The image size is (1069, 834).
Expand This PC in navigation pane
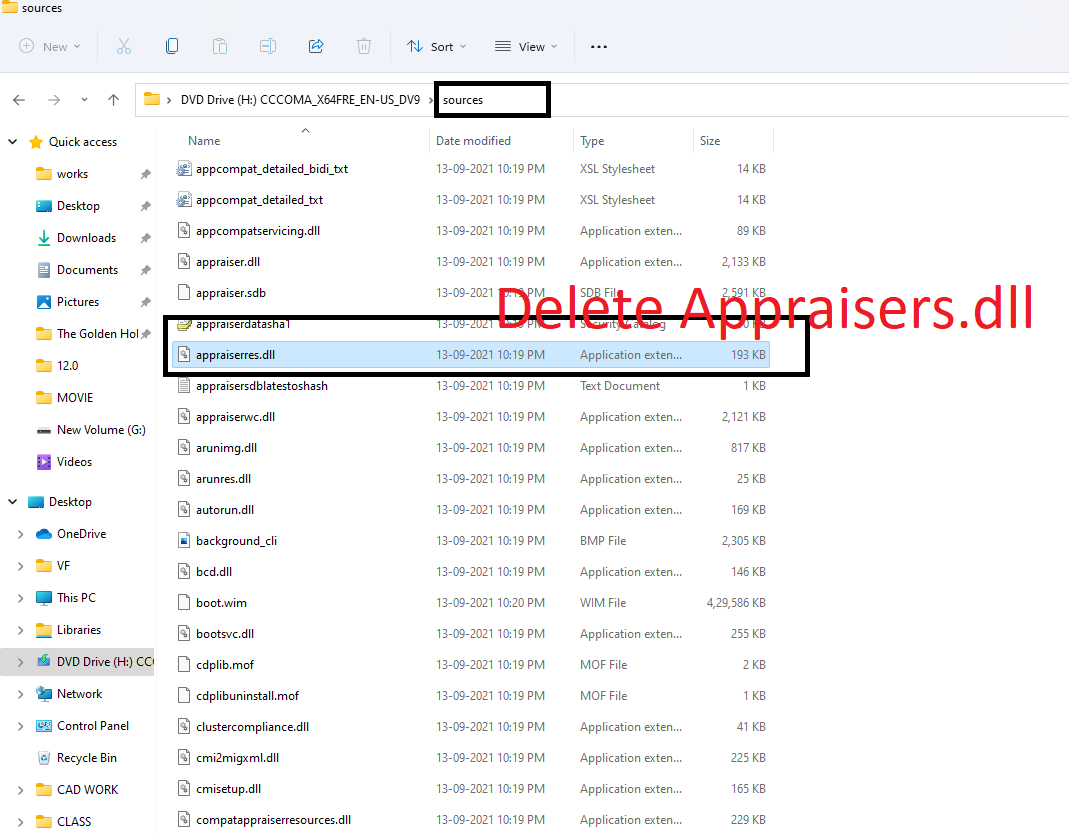point(20,598)
